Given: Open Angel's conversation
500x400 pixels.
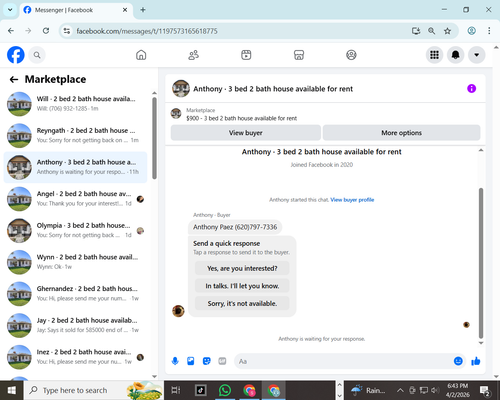Looking at the screenshot, I should tap(75, 199).
